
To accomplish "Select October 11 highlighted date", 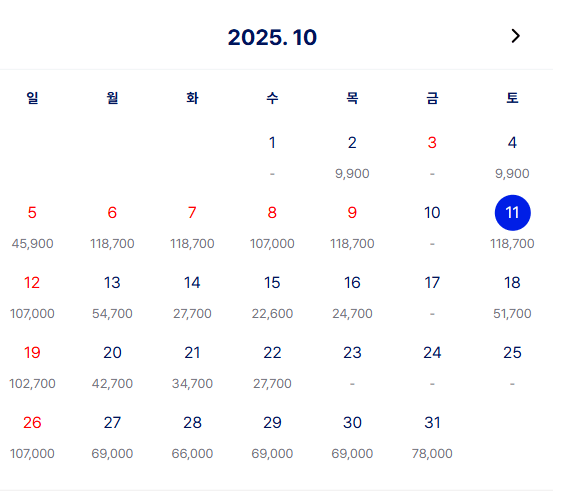I will pyautogui.click(x=512, y=213).
